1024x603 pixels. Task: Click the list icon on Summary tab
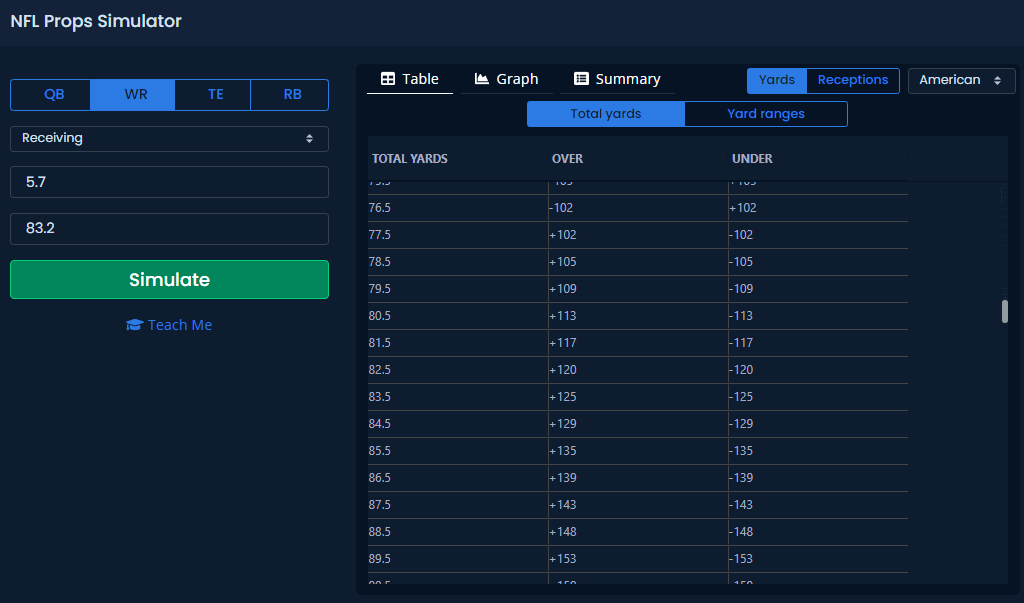coord(581,79)
